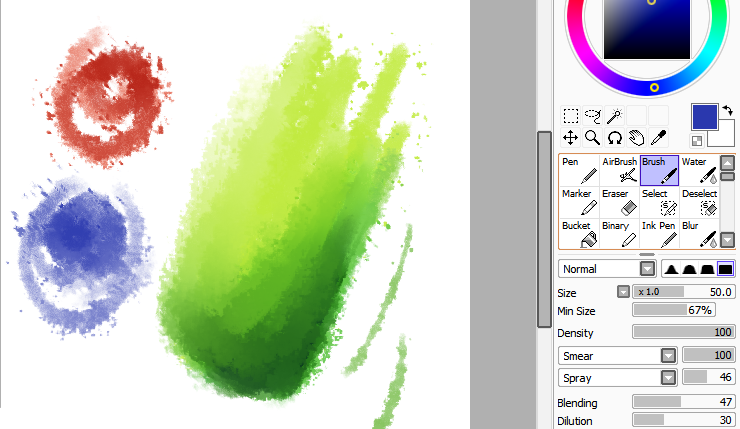Click brush tray scroll down arrow
The height and width of the screenshot is (429, 740).
tap(728, 240)
